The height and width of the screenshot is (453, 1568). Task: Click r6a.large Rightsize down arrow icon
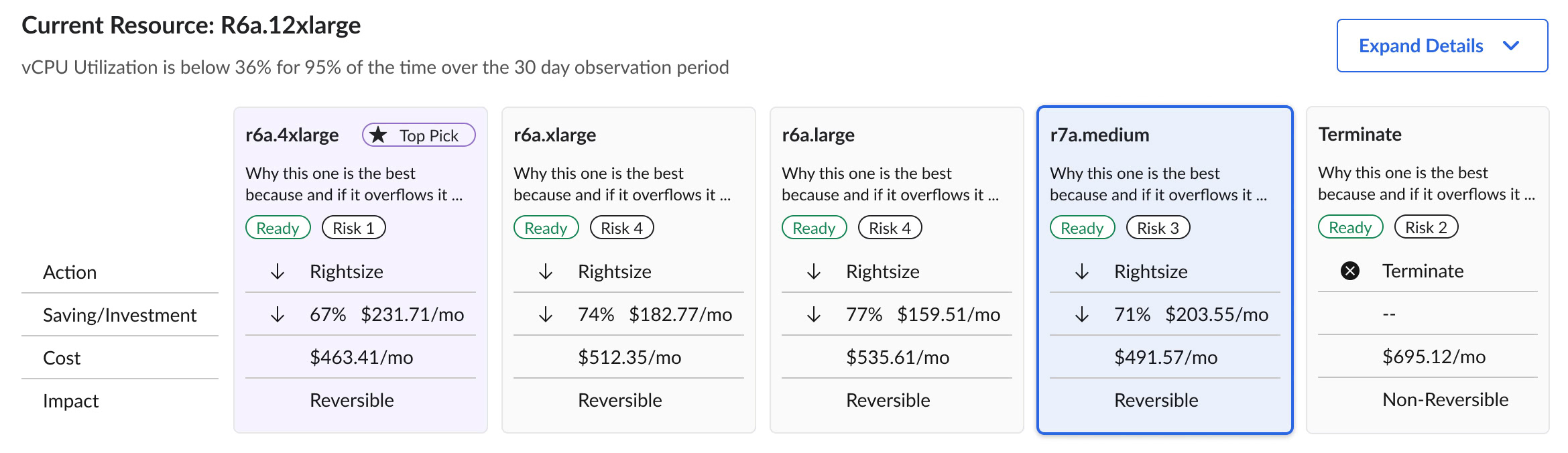tap(814, 271)
